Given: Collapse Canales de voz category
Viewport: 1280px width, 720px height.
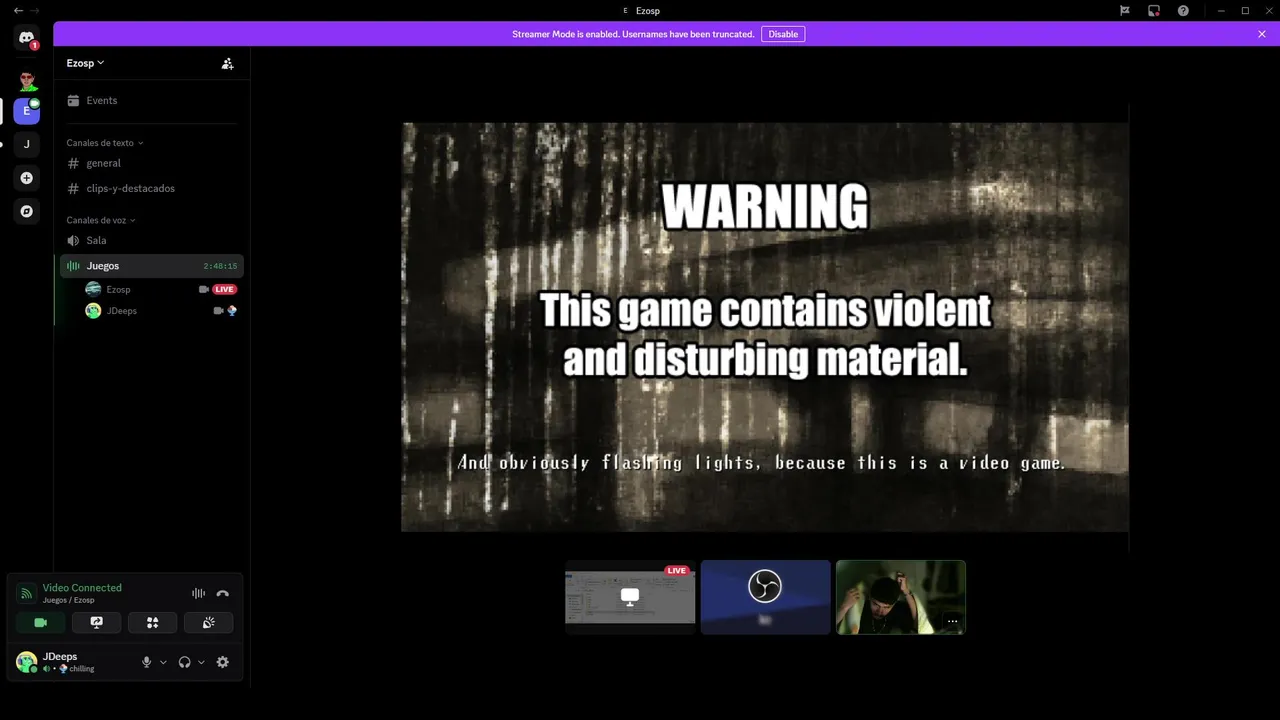Looking at the screenshot, I should [x=101, y=220].
